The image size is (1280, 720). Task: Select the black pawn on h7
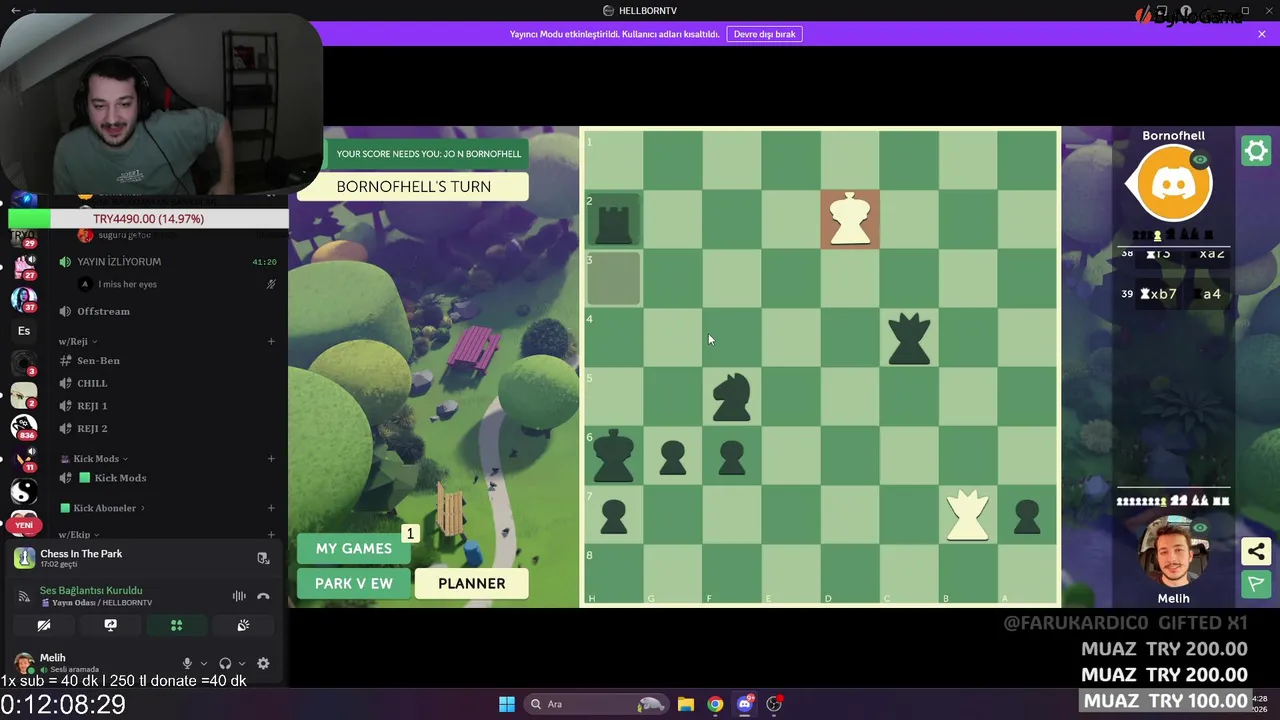point(614,517)
